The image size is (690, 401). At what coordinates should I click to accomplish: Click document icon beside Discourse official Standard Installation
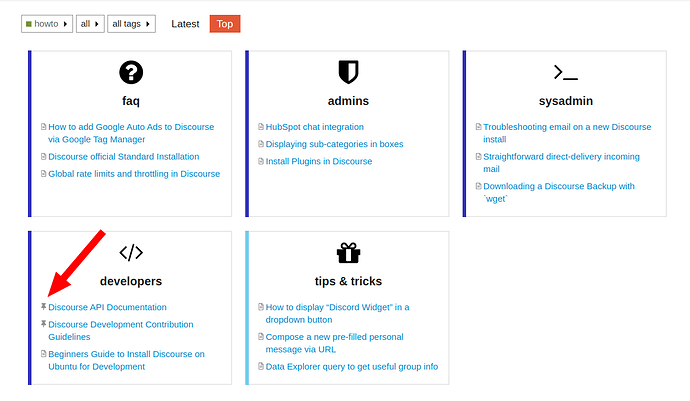click(x=44, y=156)
